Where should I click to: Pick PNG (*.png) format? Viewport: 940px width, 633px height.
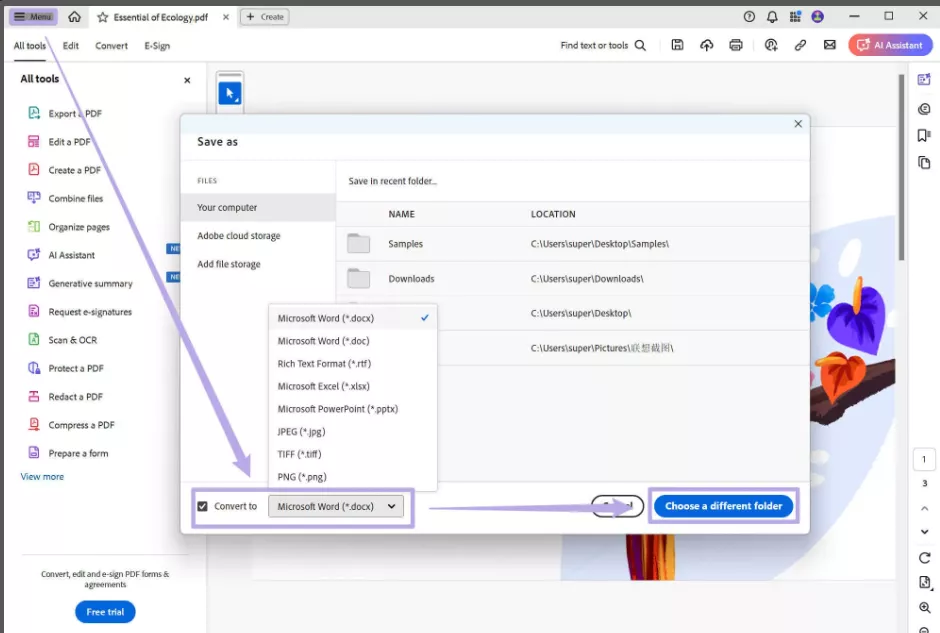tap(353, 477)
